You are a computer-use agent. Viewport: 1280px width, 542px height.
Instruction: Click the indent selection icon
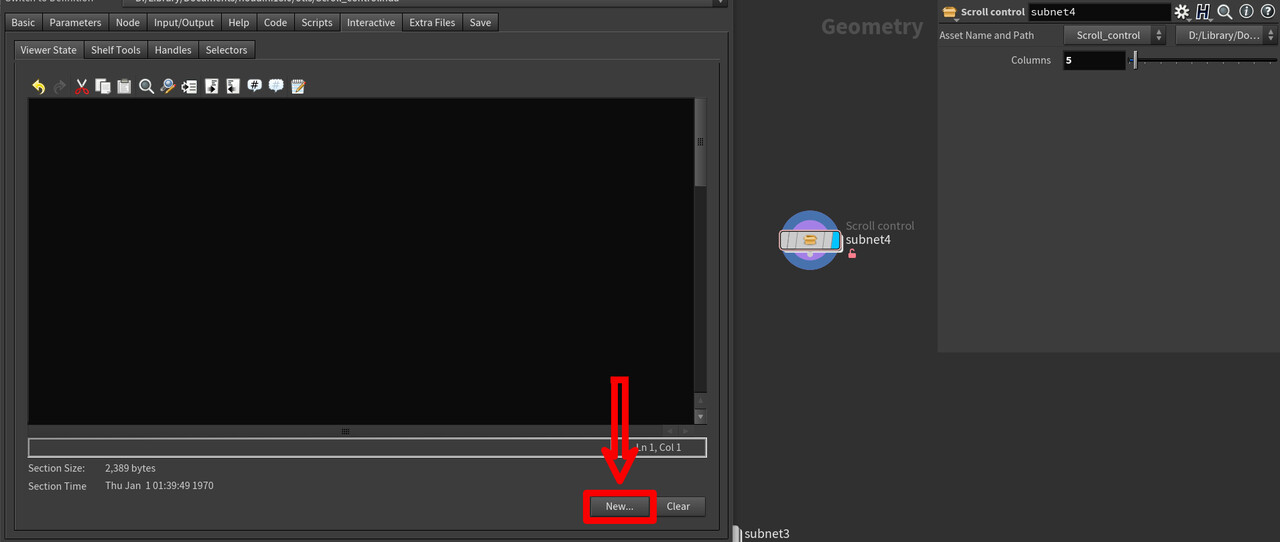pyautogui.click(x=211, y=87)
